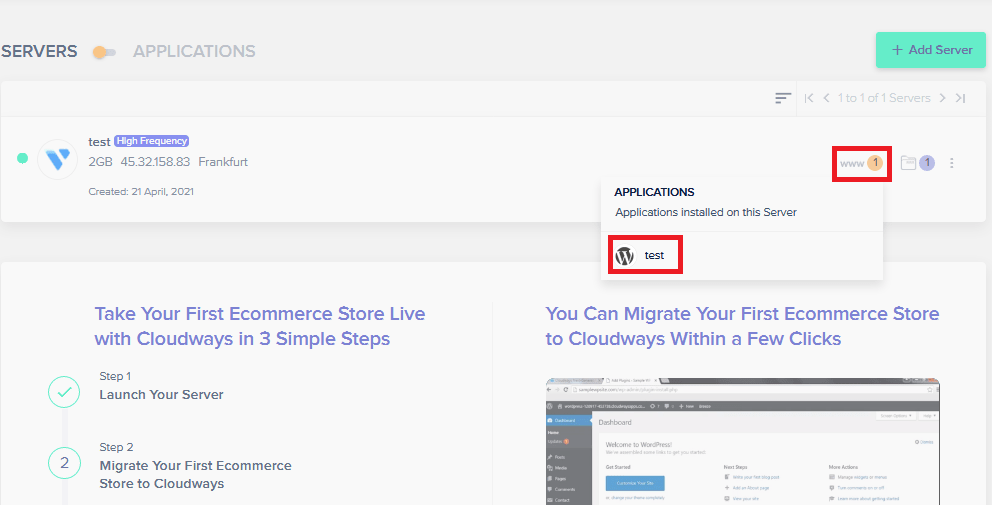Click the Vultr provider logo icon

coord(58,159)
